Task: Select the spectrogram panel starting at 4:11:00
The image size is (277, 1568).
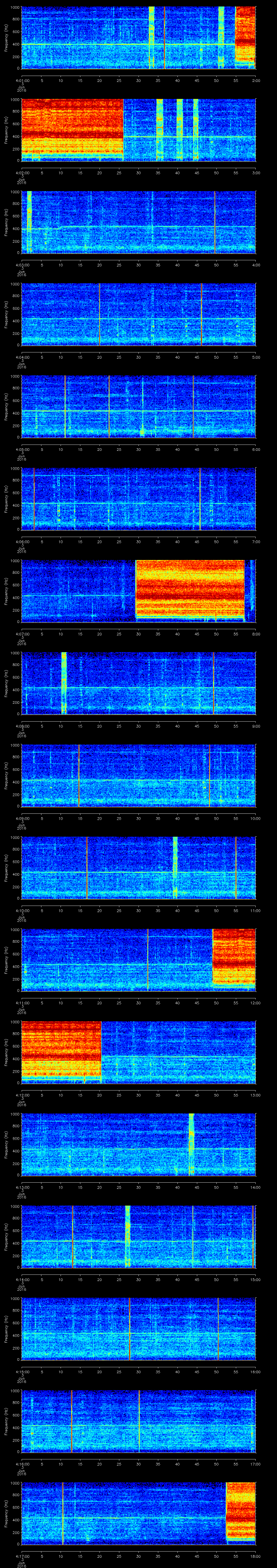Action: point(138,959)
